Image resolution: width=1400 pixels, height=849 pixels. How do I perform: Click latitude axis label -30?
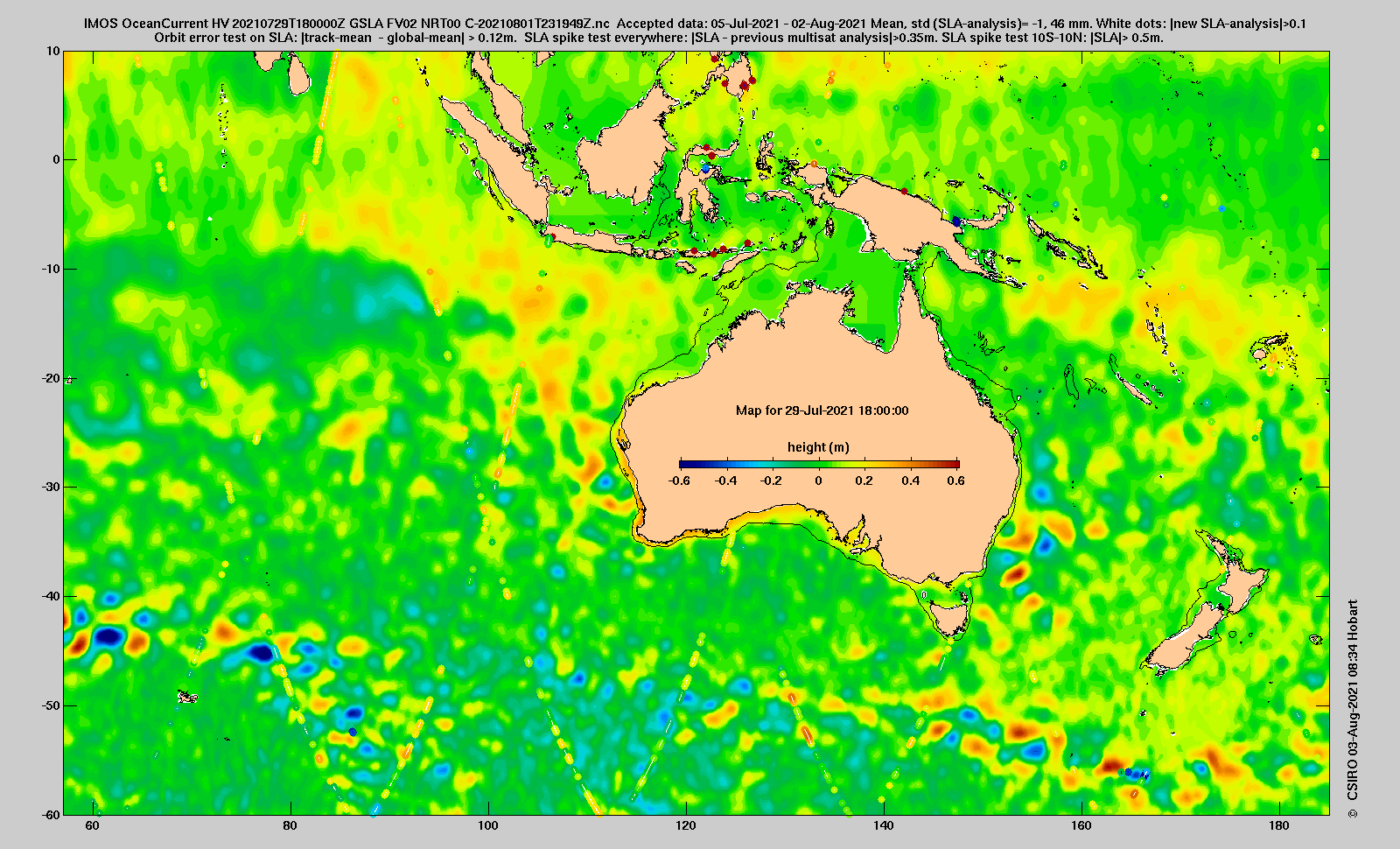coord(52,487)
